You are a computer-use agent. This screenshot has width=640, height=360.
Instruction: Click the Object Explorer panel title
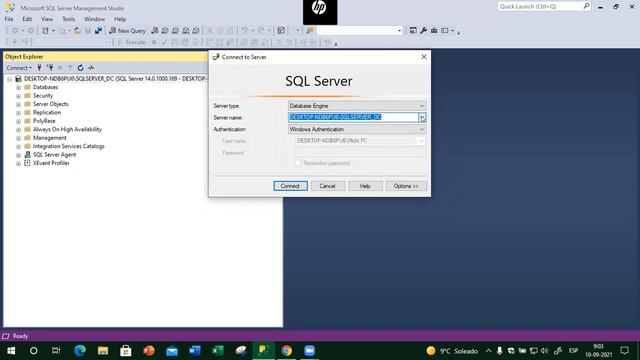click(x=24, y=57)
